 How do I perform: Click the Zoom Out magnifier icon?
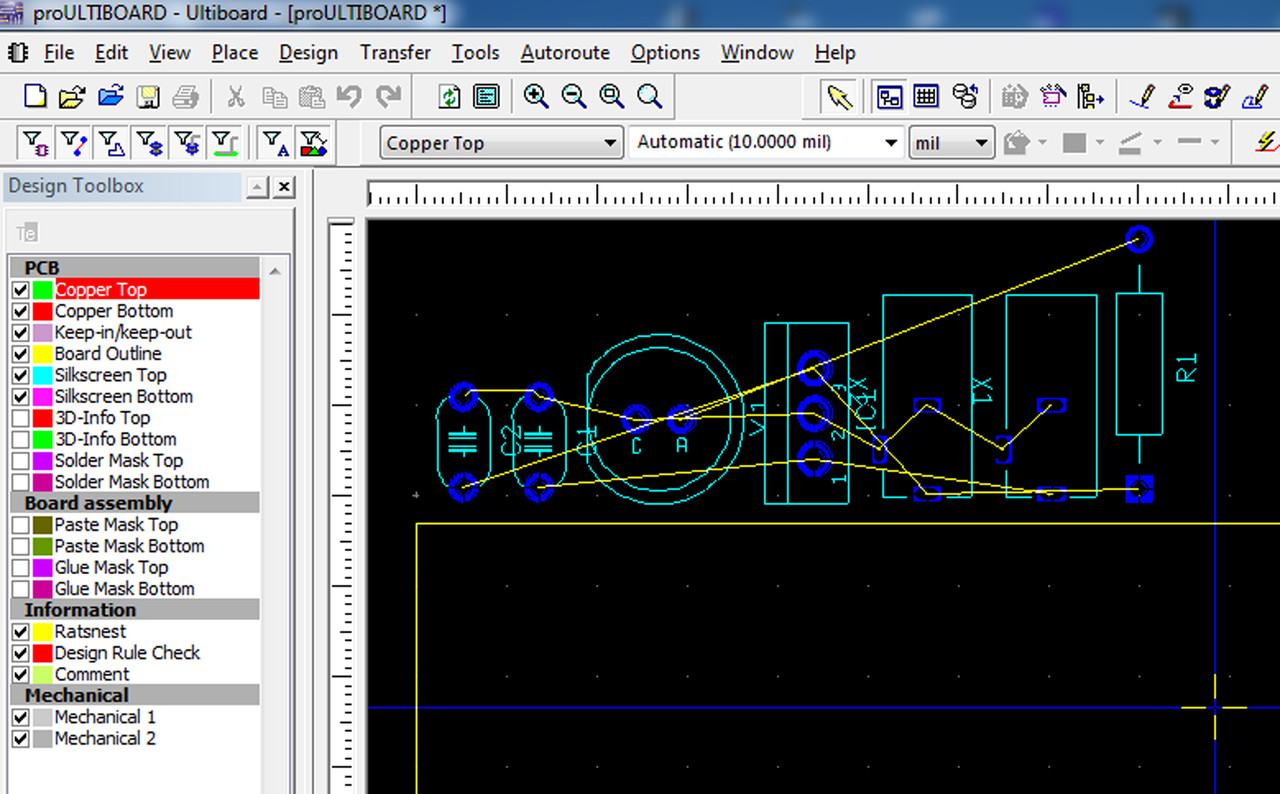coord(574,96)
